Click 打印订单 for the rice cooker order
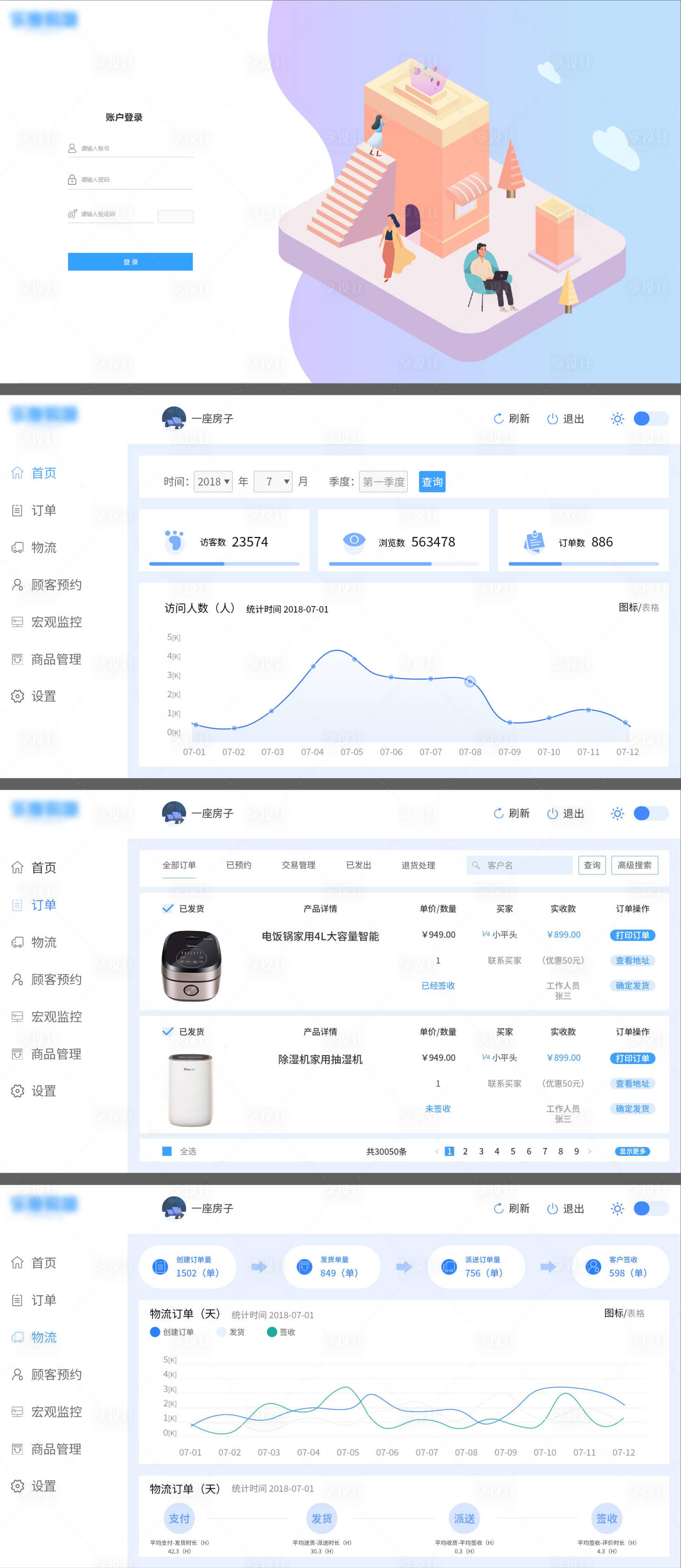Viewport: 681px width, 1568px height. [x=632, y=935]
